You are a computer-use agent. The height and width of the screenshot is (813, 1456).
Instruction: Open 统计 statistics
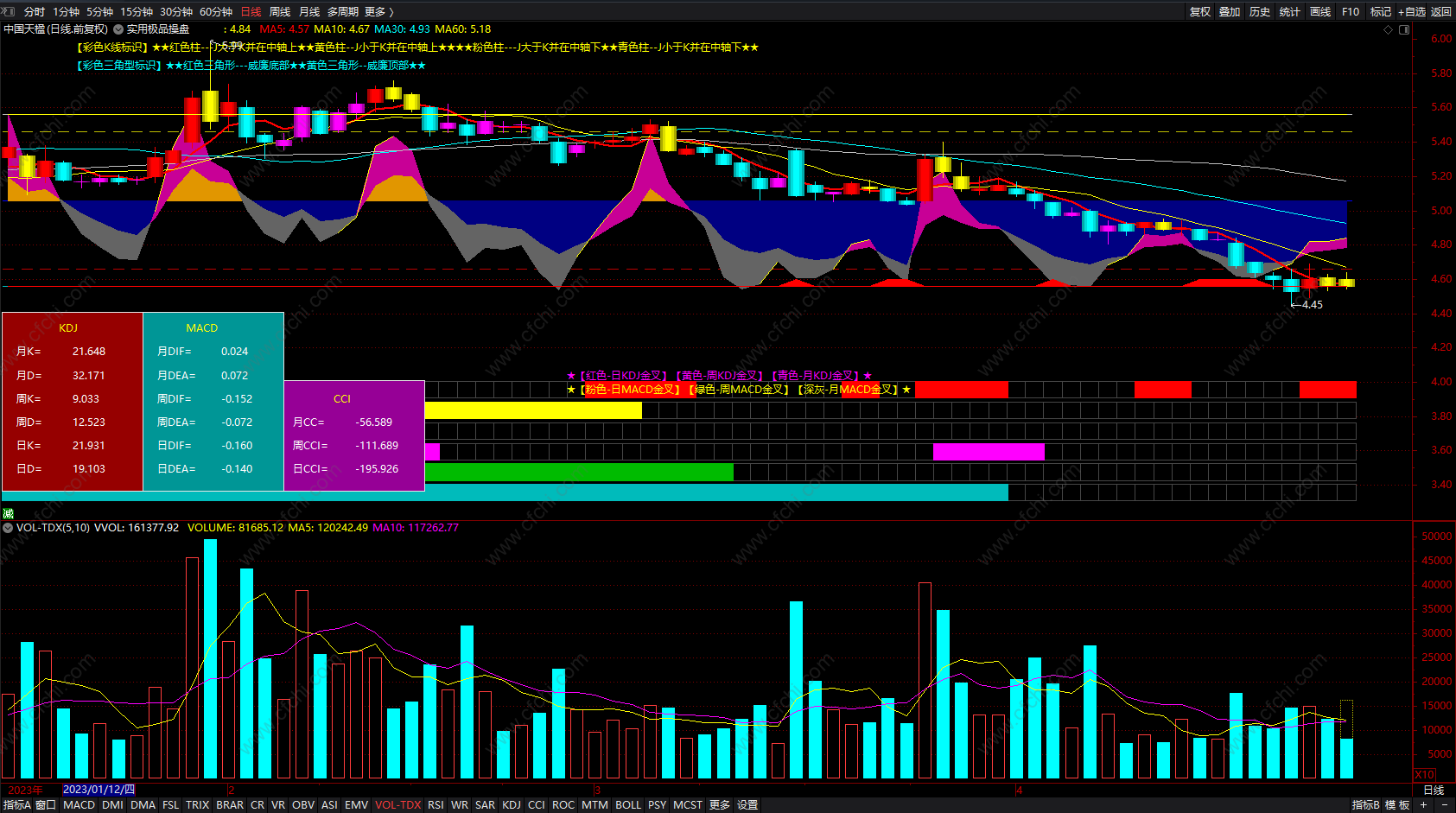[x=1290, y=11]
